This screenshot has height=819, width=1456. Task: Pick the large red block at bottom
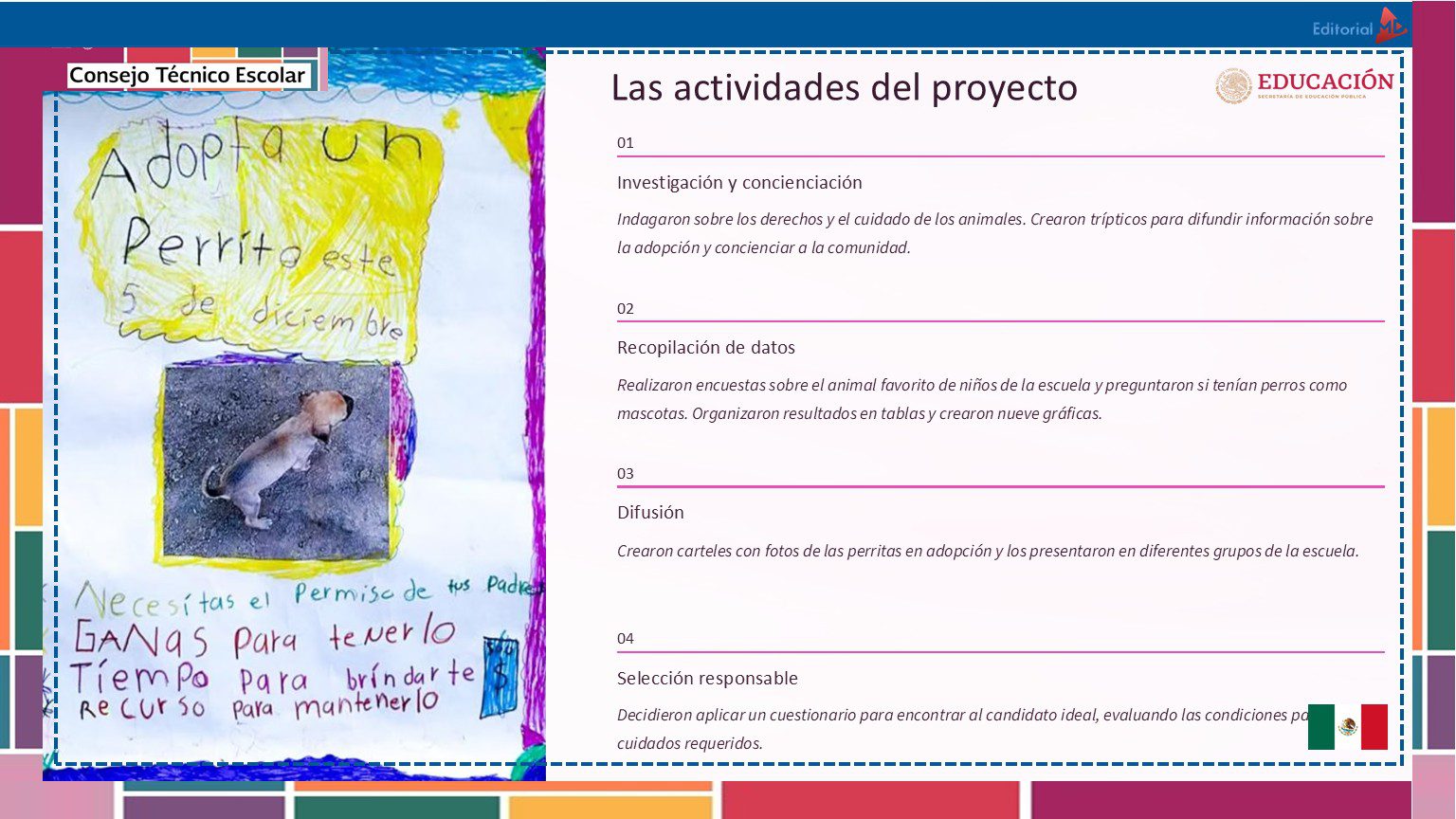tap(870, 799)
